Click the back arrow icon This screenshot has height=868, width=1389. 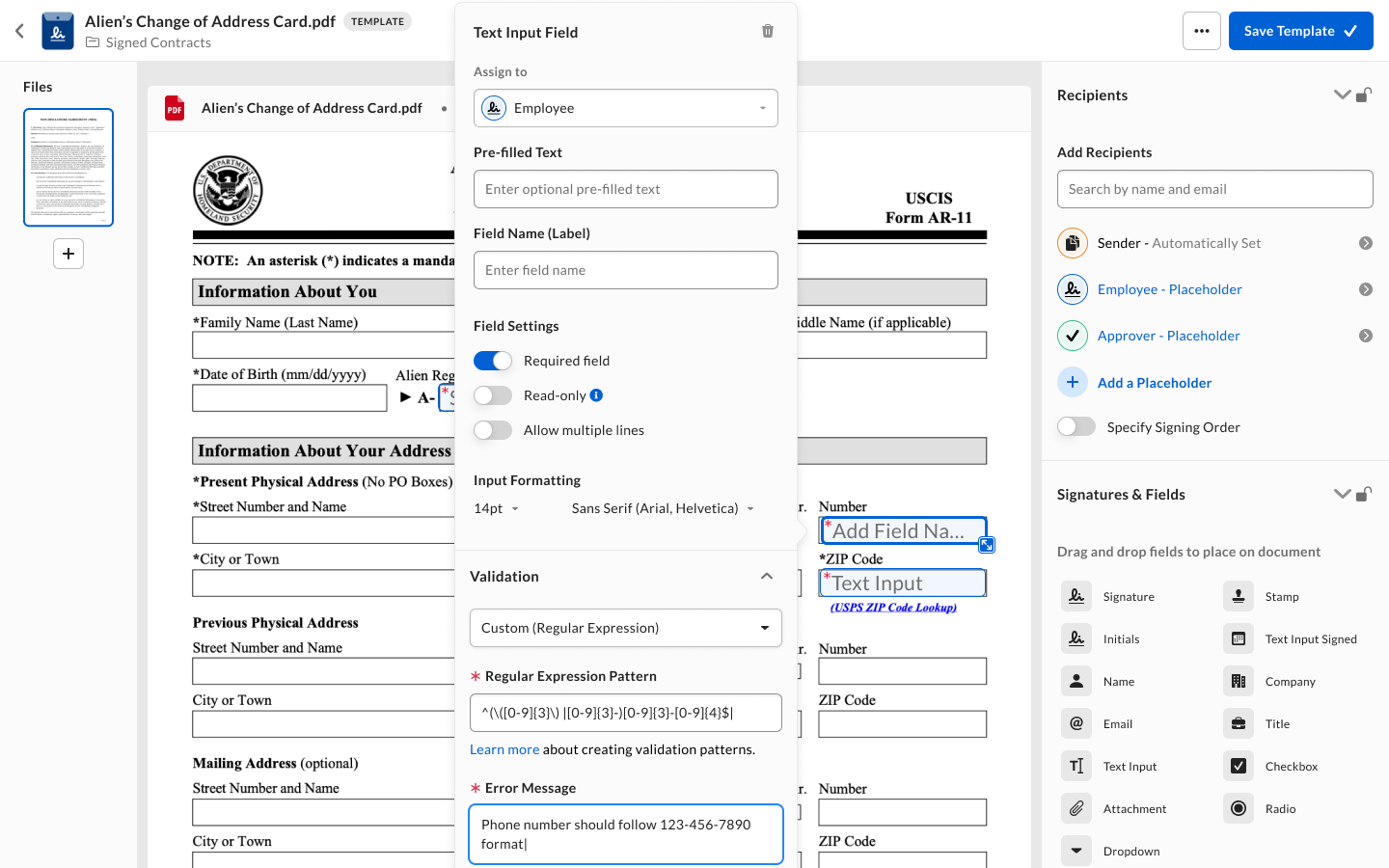(x=19, y=31)
